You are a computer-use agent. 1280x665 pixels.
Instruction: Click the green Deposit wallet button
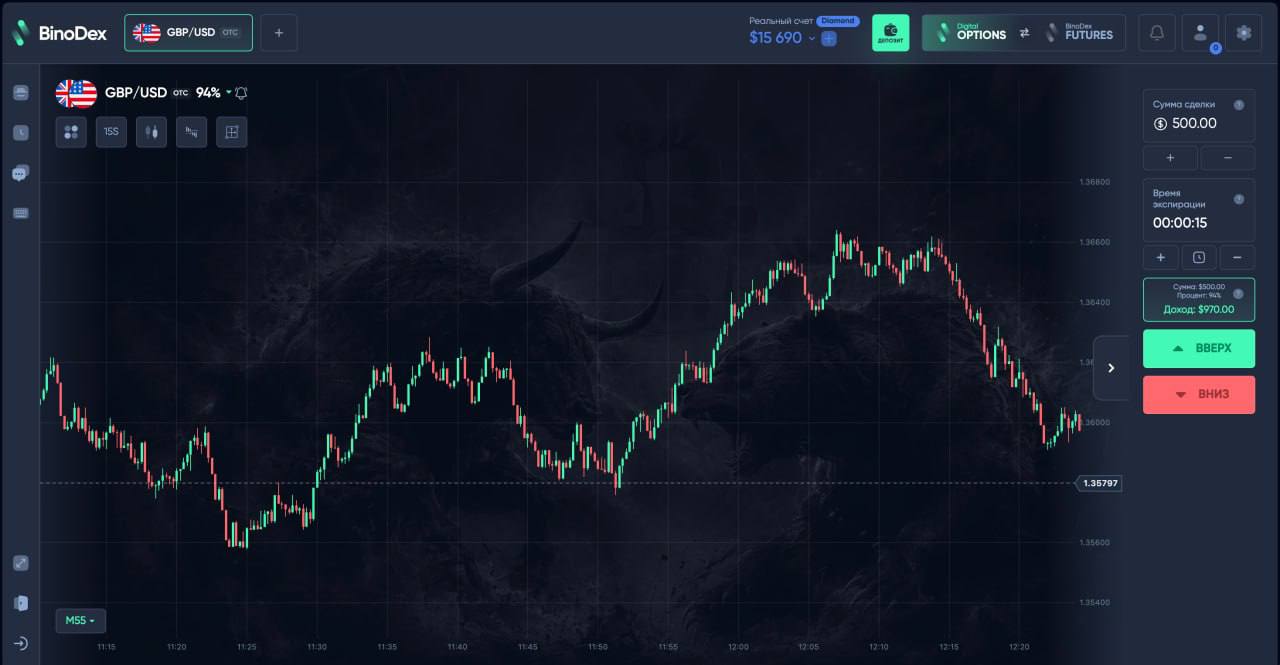coord(891,33)
